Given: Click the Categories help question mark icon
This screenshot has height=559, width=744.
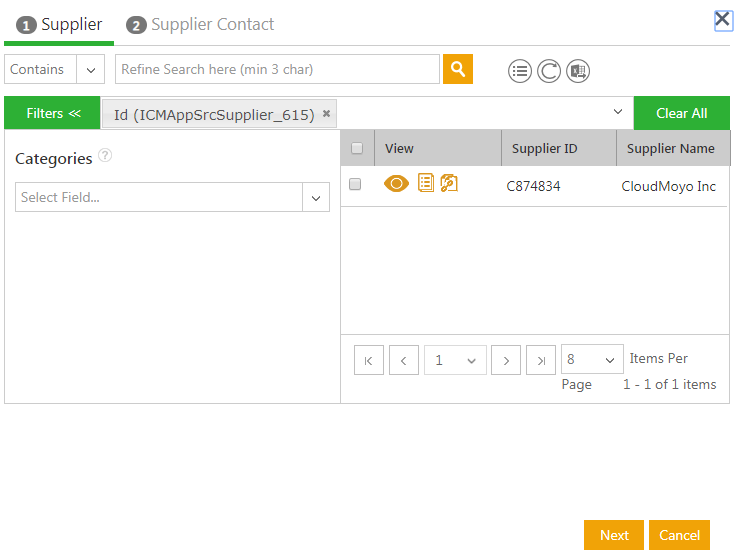Looking at the screenshot, I should coord(105,156).
